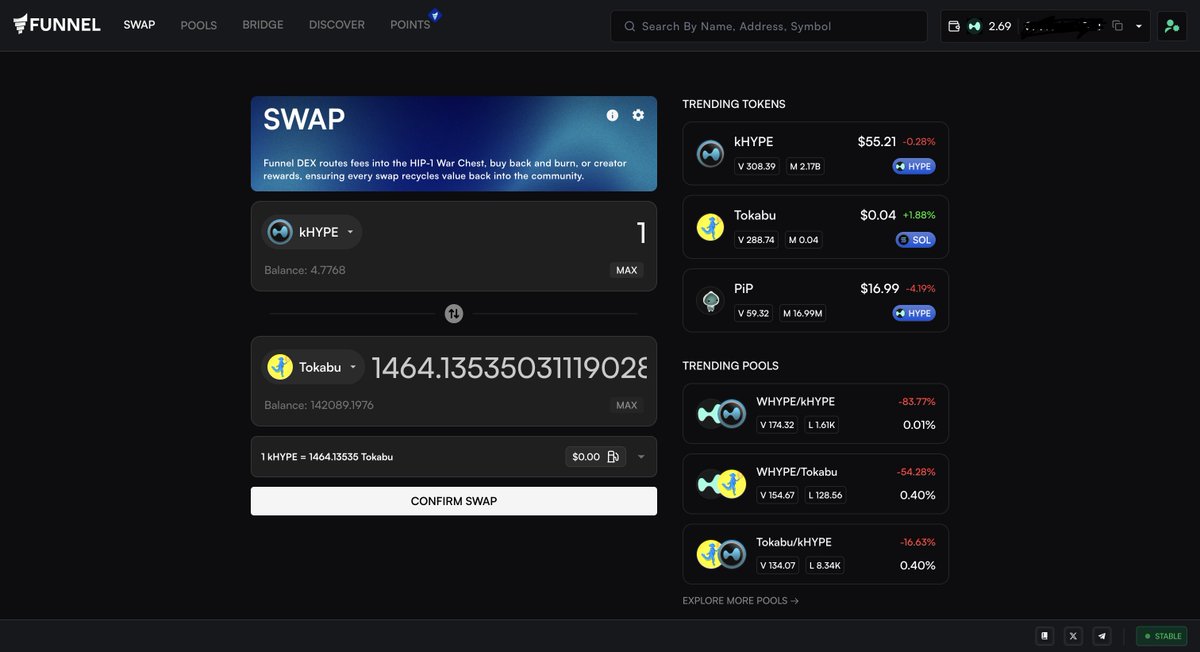Click the HYPE chain badge on PiP card
This screenshot has width=1200, height=652.
tap(914, 313)
